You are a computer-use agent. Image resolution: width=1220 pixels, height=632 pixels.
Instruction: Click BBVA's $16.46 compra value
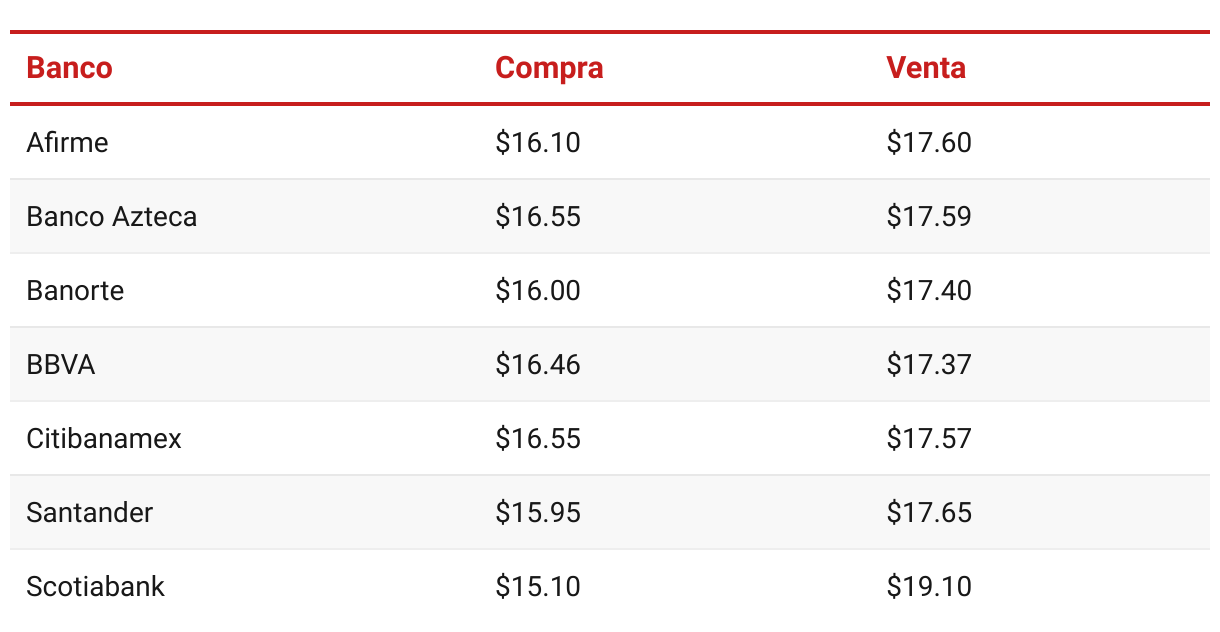click(538, 364)
